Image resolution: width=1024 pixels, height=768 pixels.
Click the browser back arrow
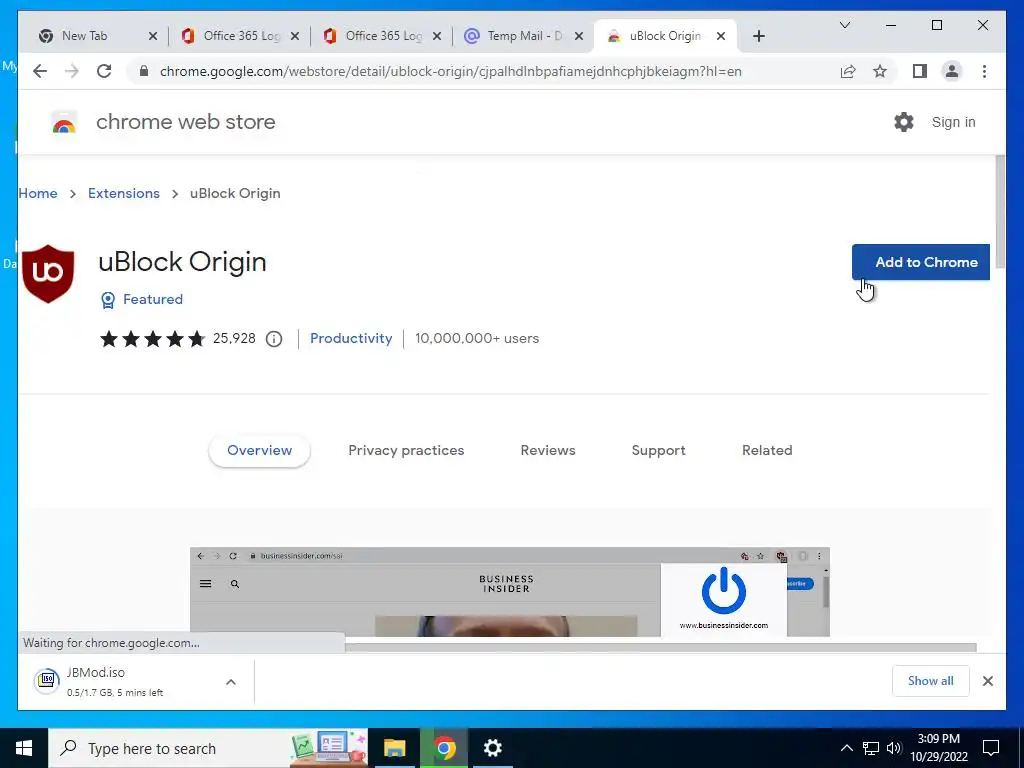pos(40,71)
